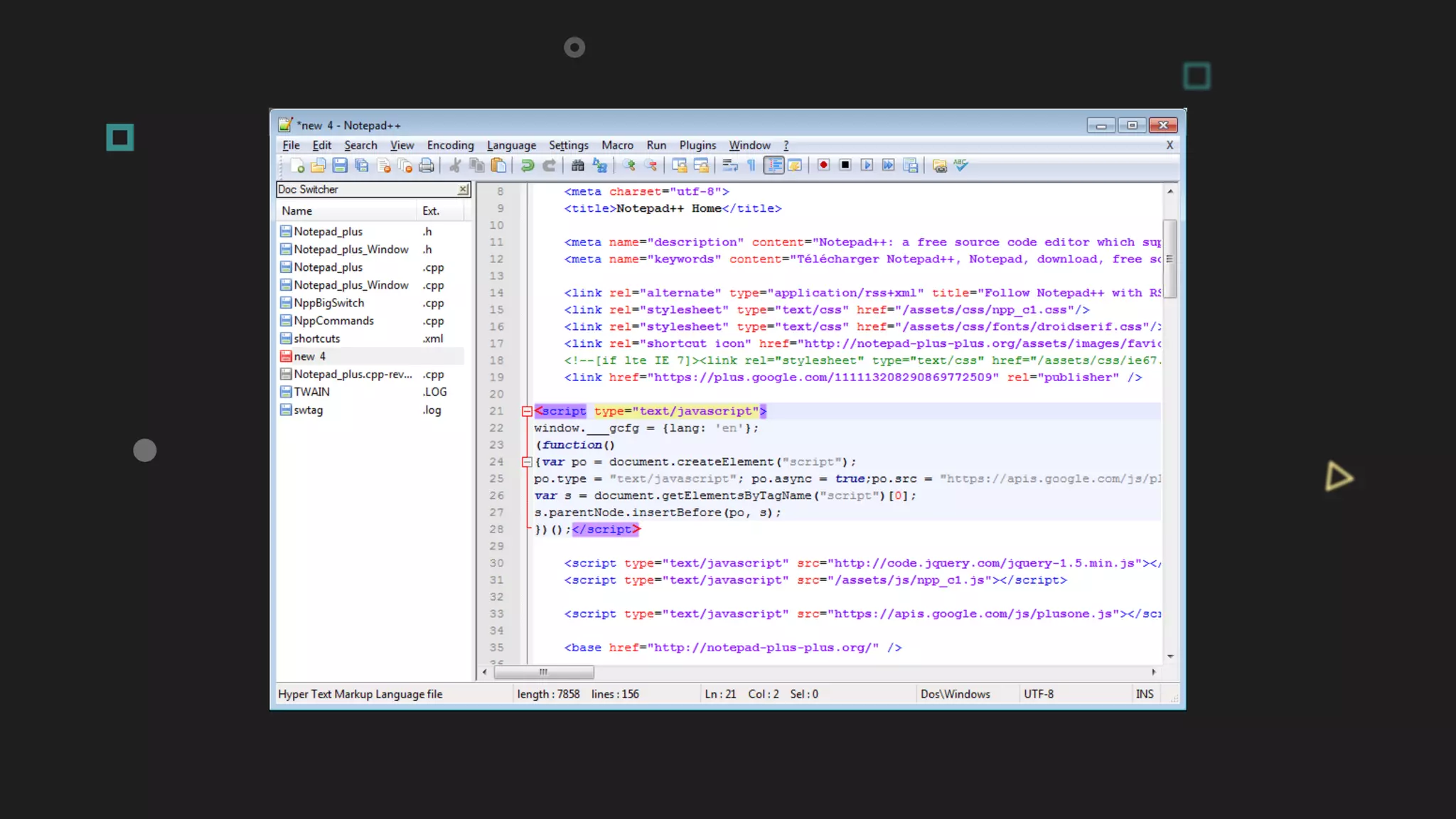Collapse the script fold at line 21
This screenshot has width=1456, height=819.
(527, 412)
